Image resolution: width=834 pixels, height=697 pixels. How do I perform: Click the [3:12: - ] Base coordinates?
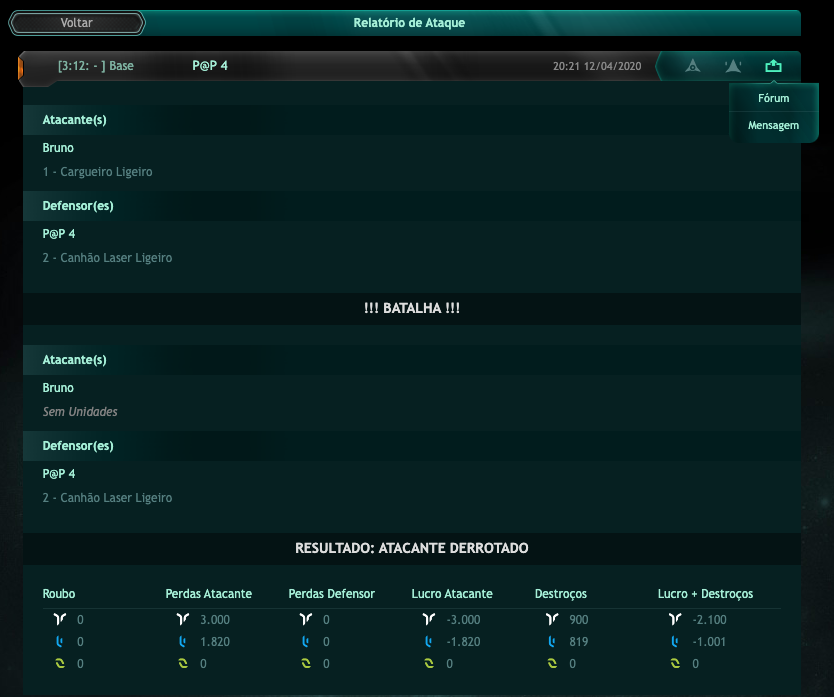click(96, 66)
